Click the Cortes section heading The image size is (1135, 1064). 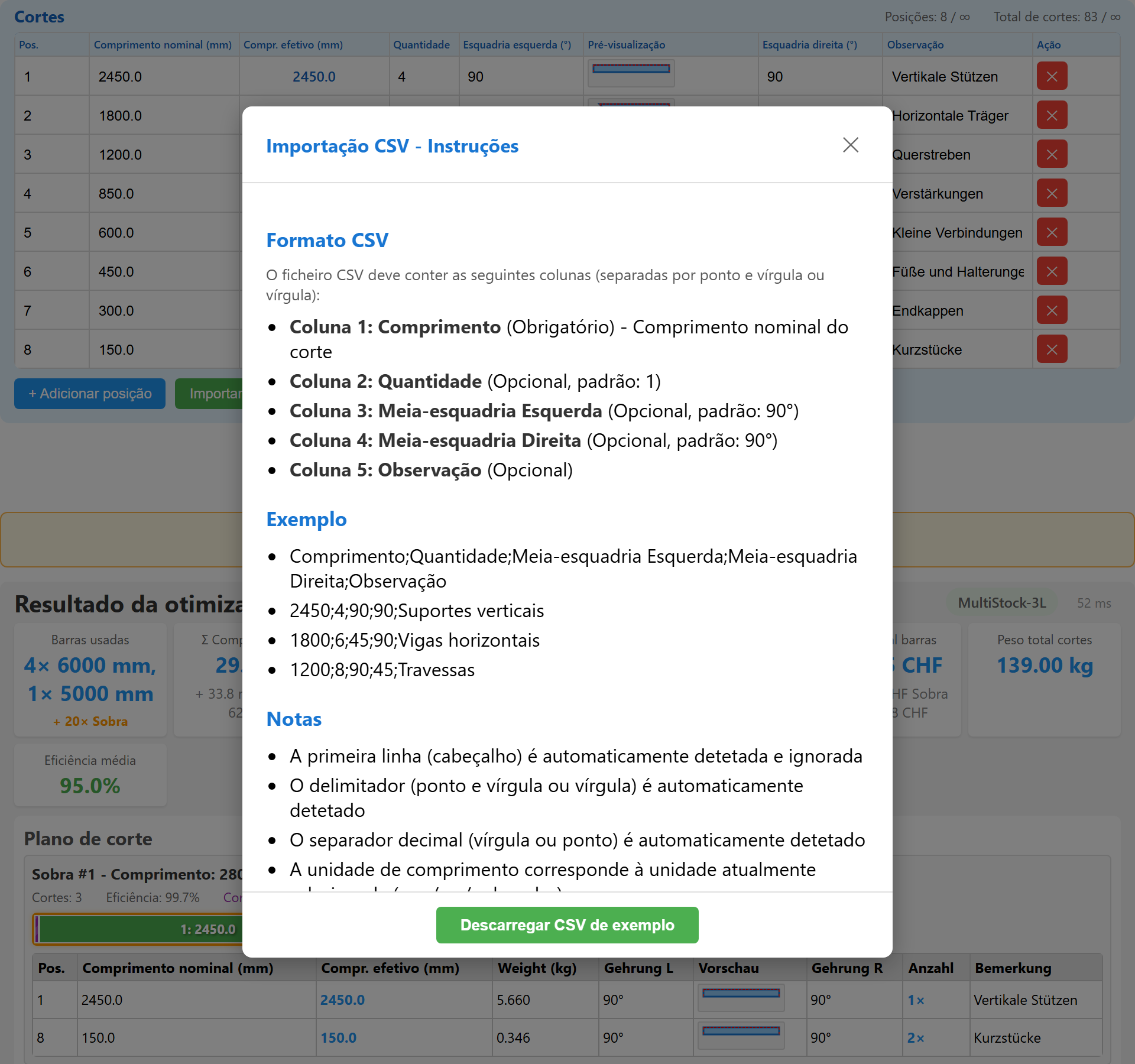click(40, 17)
